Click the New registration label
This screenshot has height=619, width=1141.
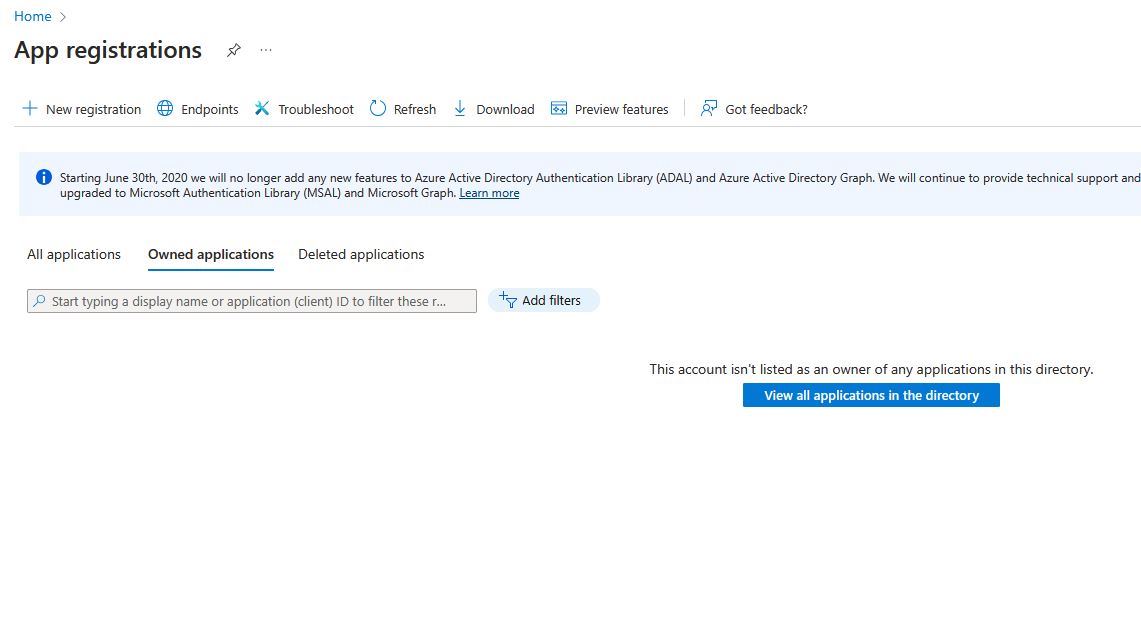(x=93, y=109)
